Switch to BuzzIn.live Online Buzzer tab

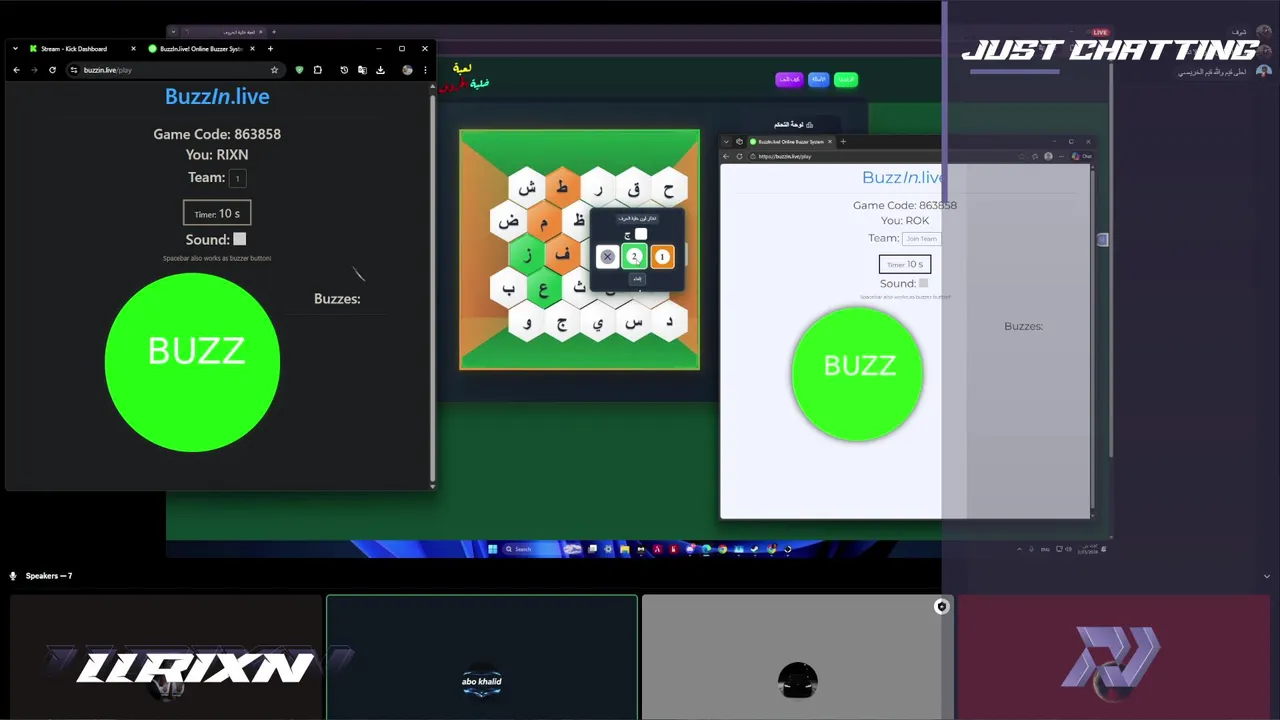[200, 48]
